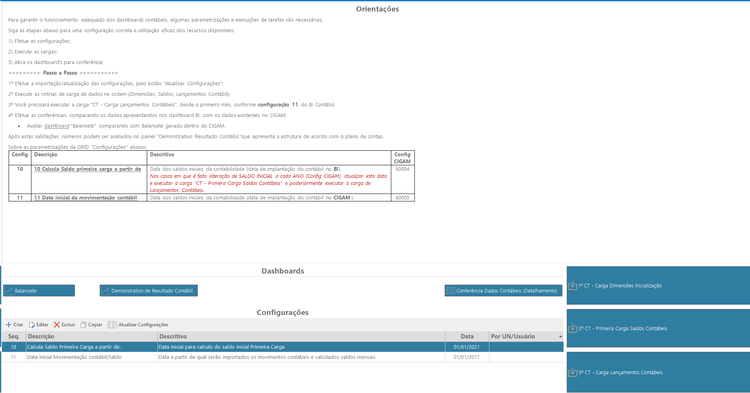Sort grid by Seq. column header
Screen dimensions: 750x393
[x=14, y=337]
